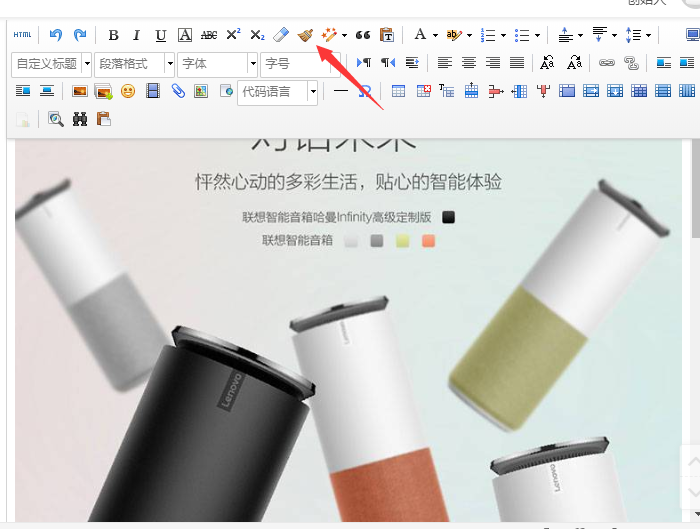The image size is (700, 529).
Task: Apply the text highlight background color
Action: (x=454, y=35)
